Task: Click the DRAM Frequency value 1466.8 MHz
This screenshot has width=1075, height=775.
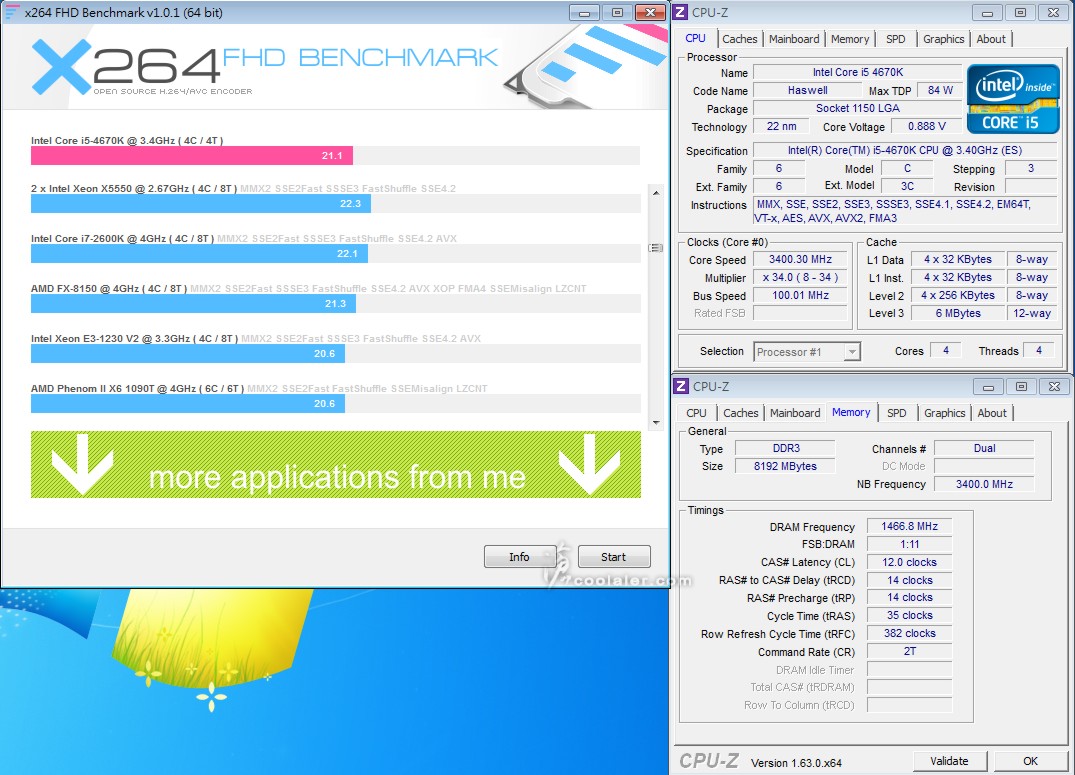Action: [x=909, y=526]
